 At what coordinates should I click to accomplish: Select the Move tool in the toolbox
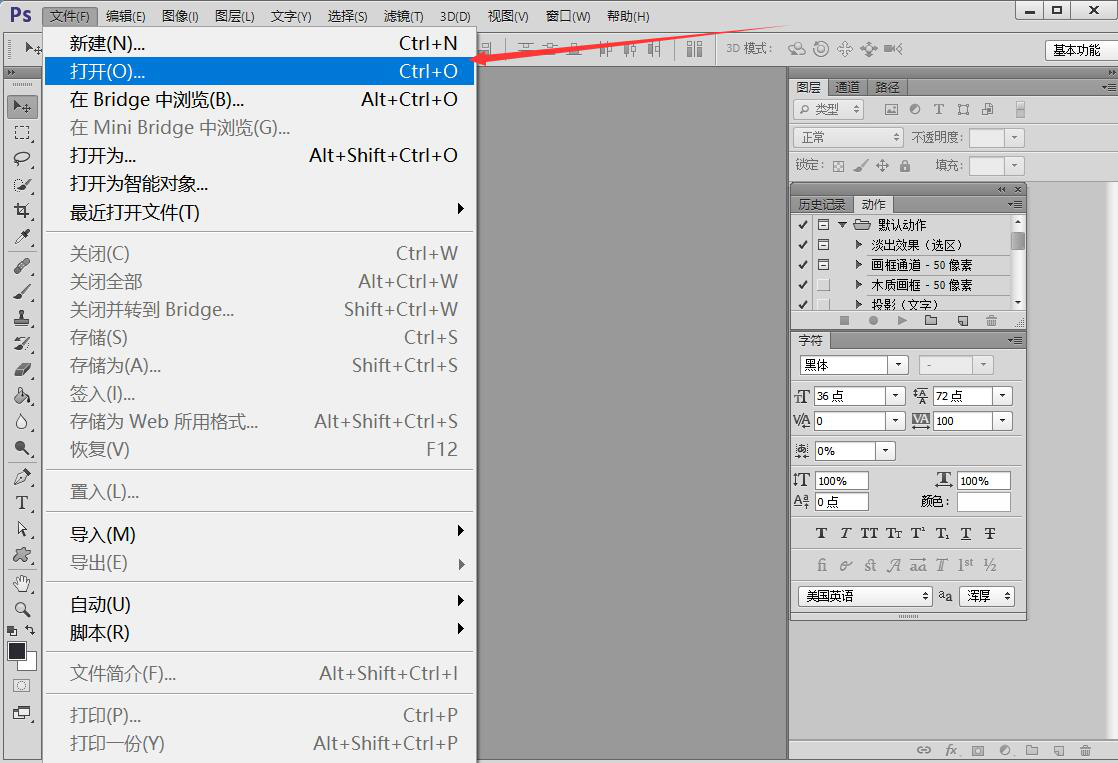(22, 106)
